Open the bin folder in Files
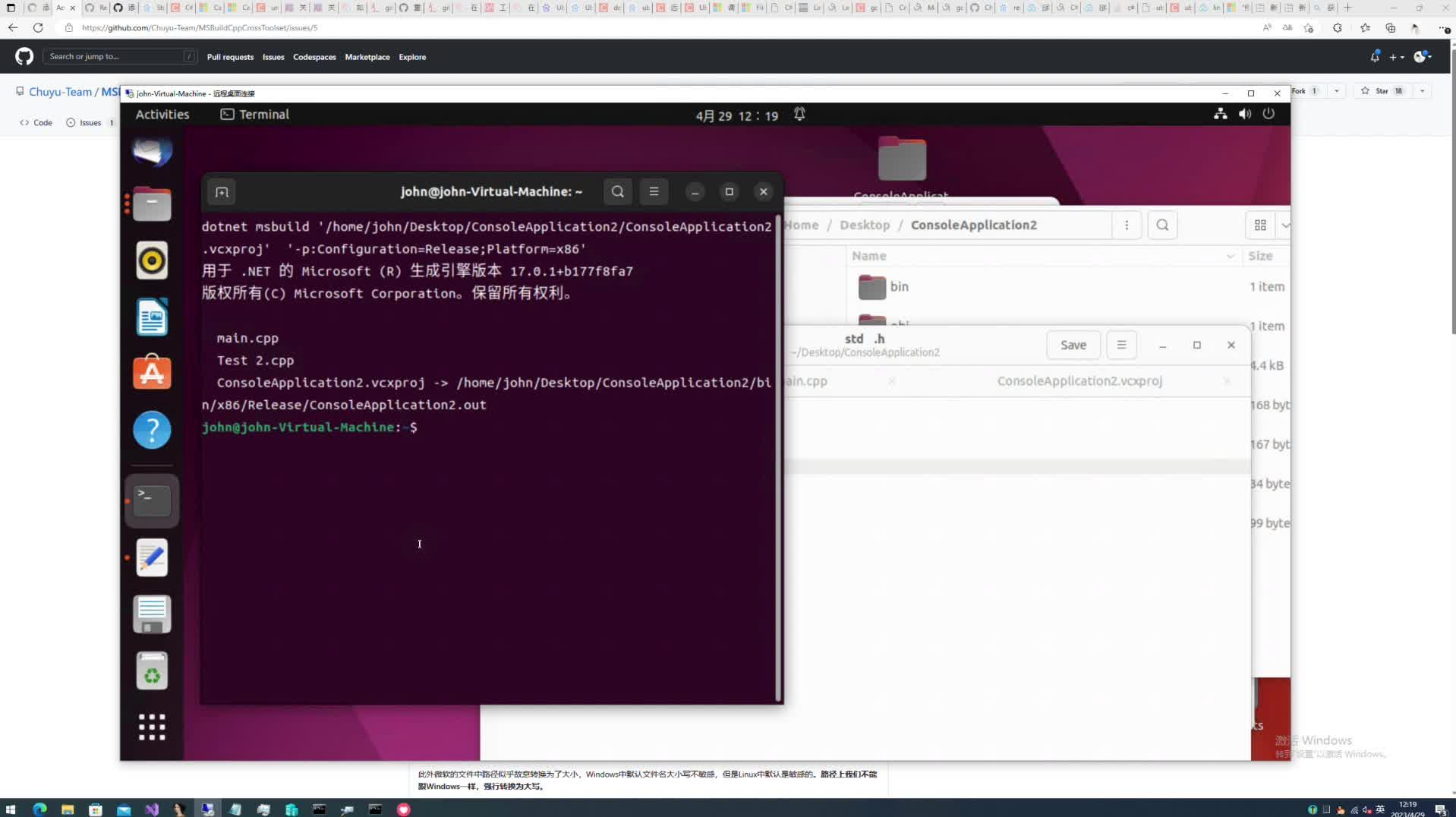This screenshot has width=1456, height=817. coord(884,287)
